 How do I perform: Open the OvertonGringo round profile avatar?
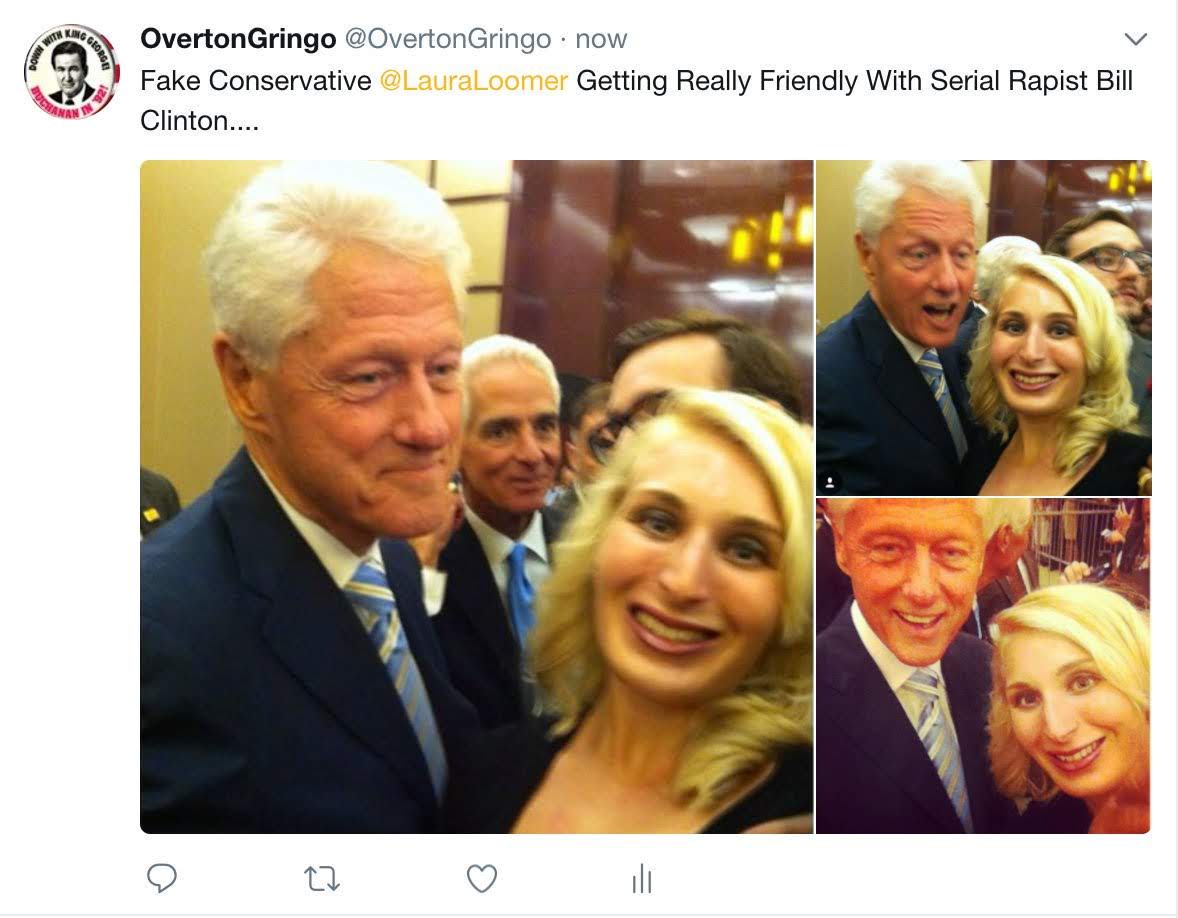click(71, 72)
